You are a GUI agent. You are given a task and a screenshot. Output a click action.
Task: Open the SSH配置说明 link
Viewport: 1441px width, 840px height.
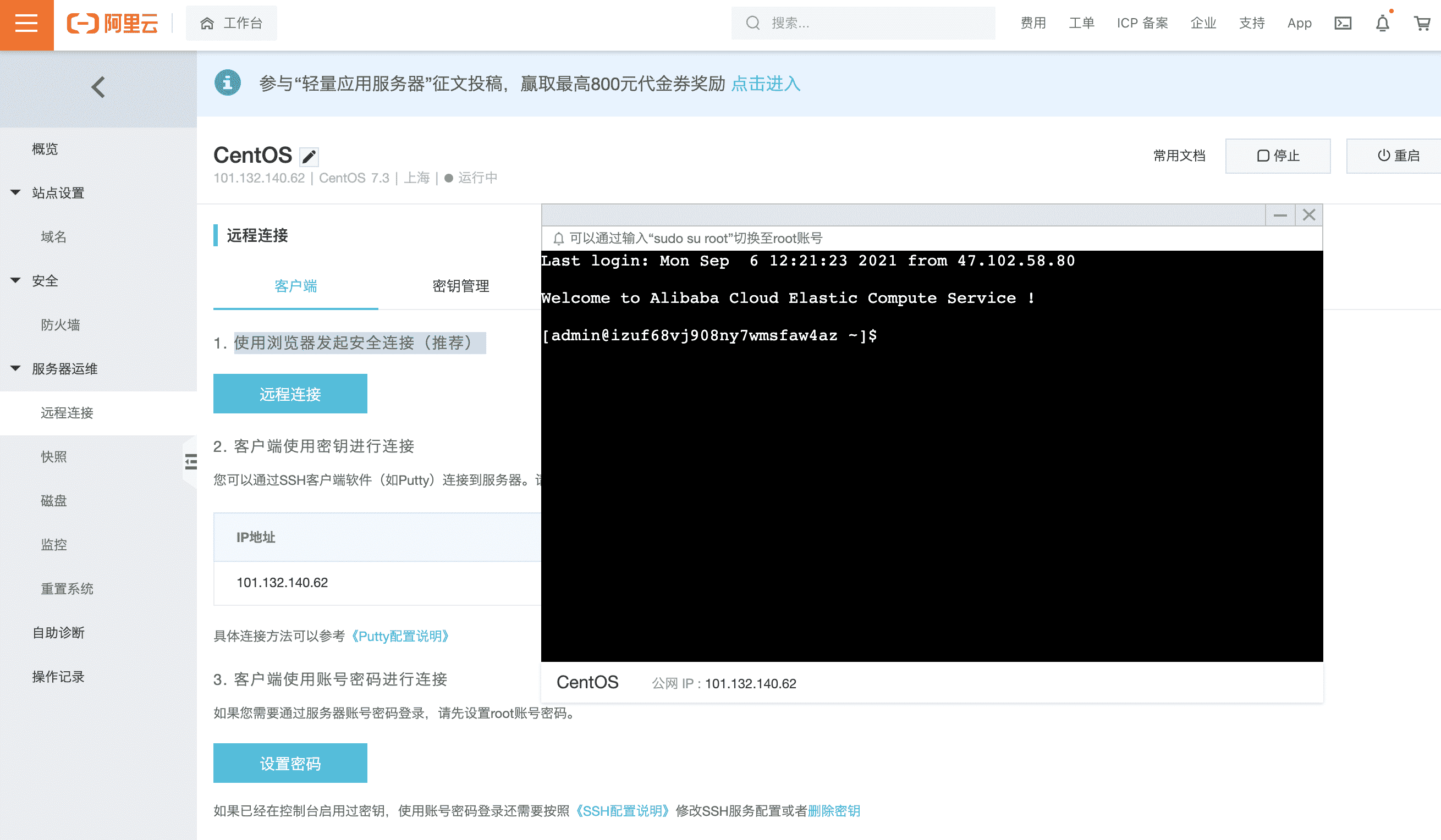[622, 811]
